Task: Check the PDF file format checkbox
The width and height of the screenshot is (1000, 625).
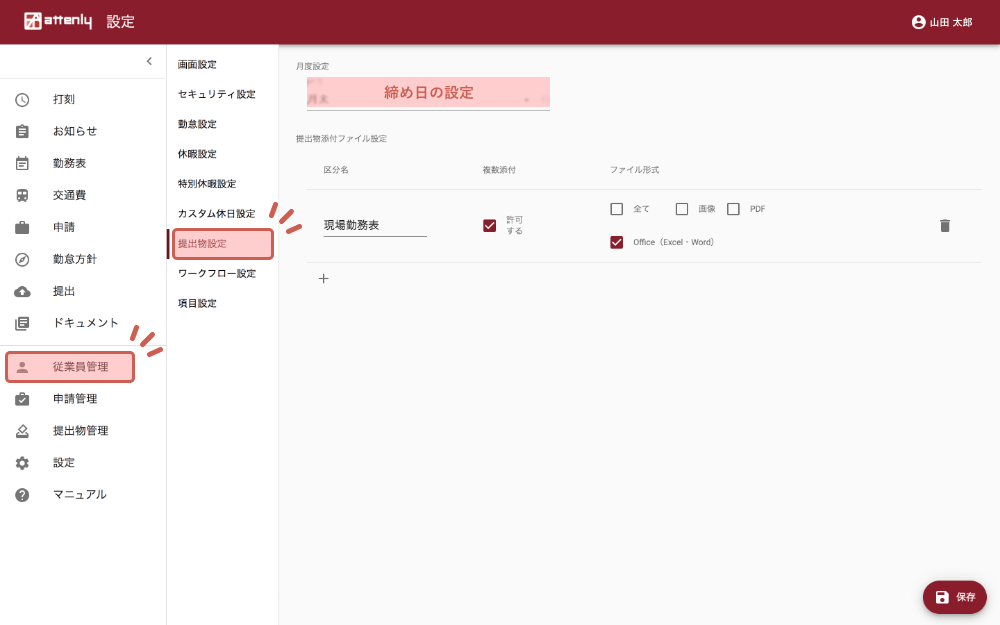Action: tap(733, 209)
